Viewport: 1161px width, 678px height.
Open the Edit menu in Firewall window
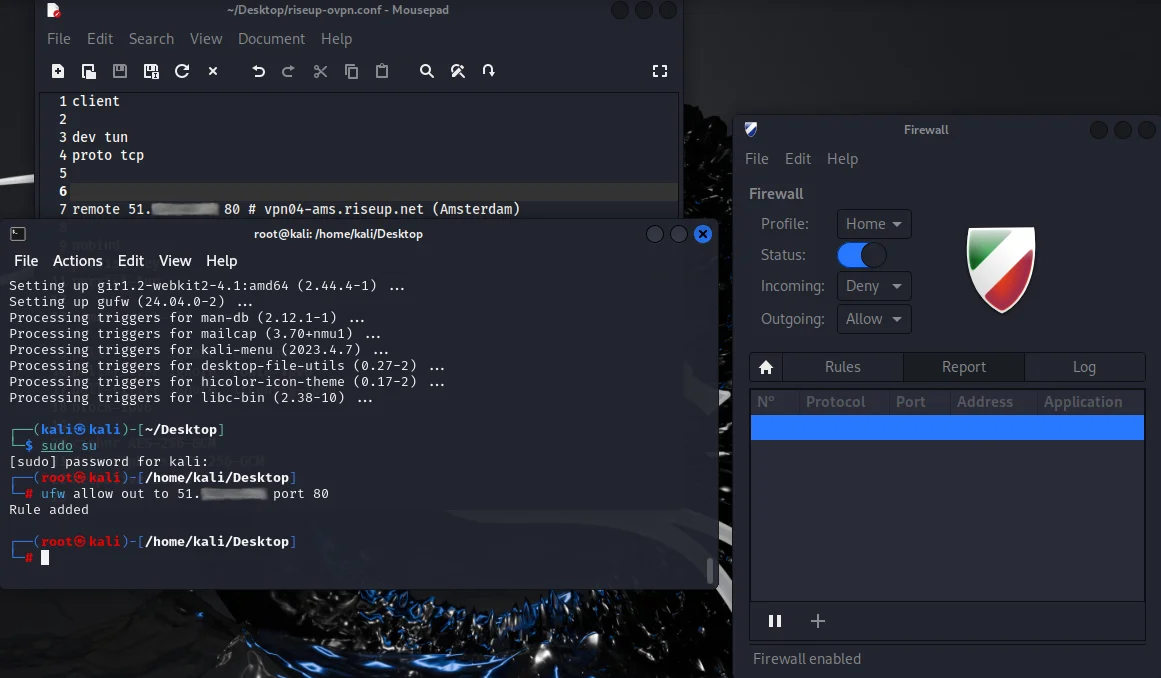click(x=797, y=159)
